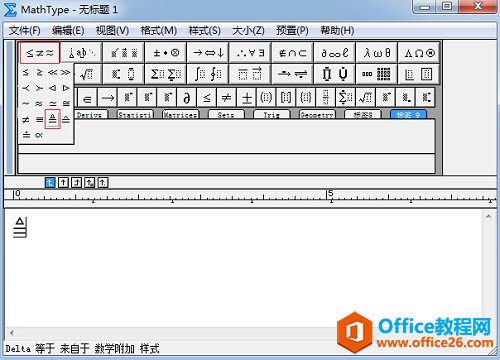Open the integral templates palette
Screen dimensions: 500x360
pyautogui.click(x=208, y=74)
